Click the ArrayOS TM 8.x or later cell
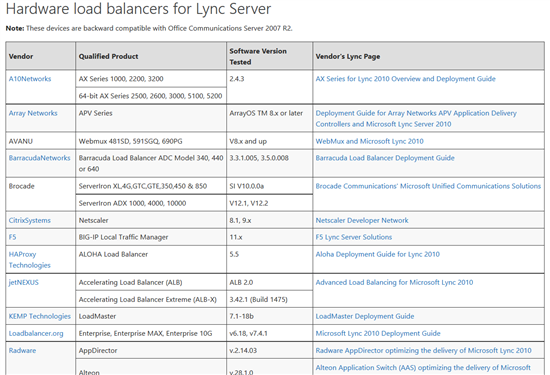Screen dimensions: 550x375 point(269,119)
